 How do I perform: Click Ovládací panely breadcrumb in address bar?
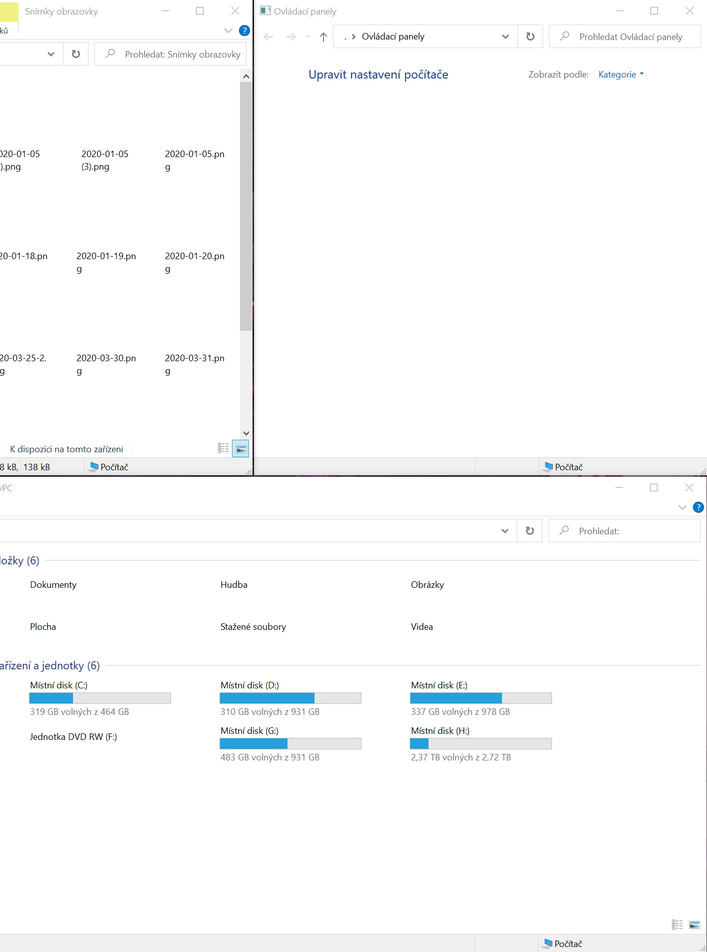393,36
